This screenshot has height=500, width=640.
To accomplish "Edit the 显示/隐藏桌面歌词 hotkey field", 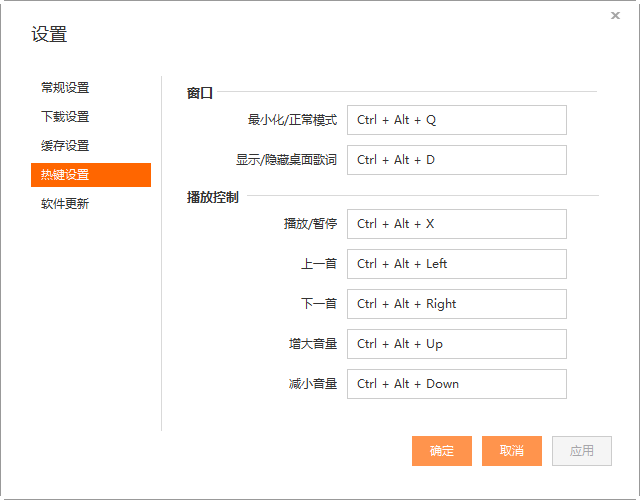I will (456, 160).
